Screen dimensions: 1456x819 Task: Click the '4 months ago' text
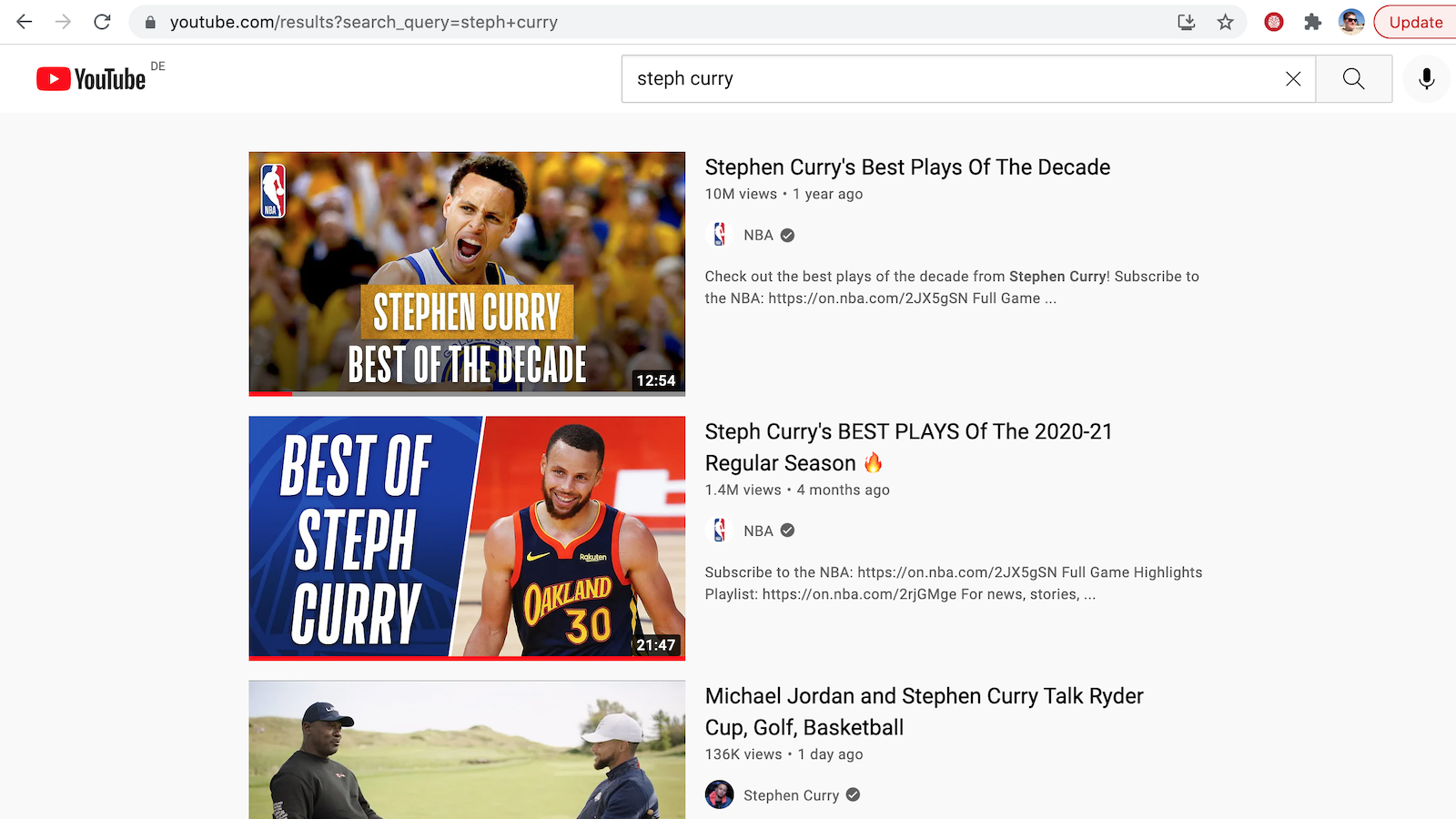843,490
